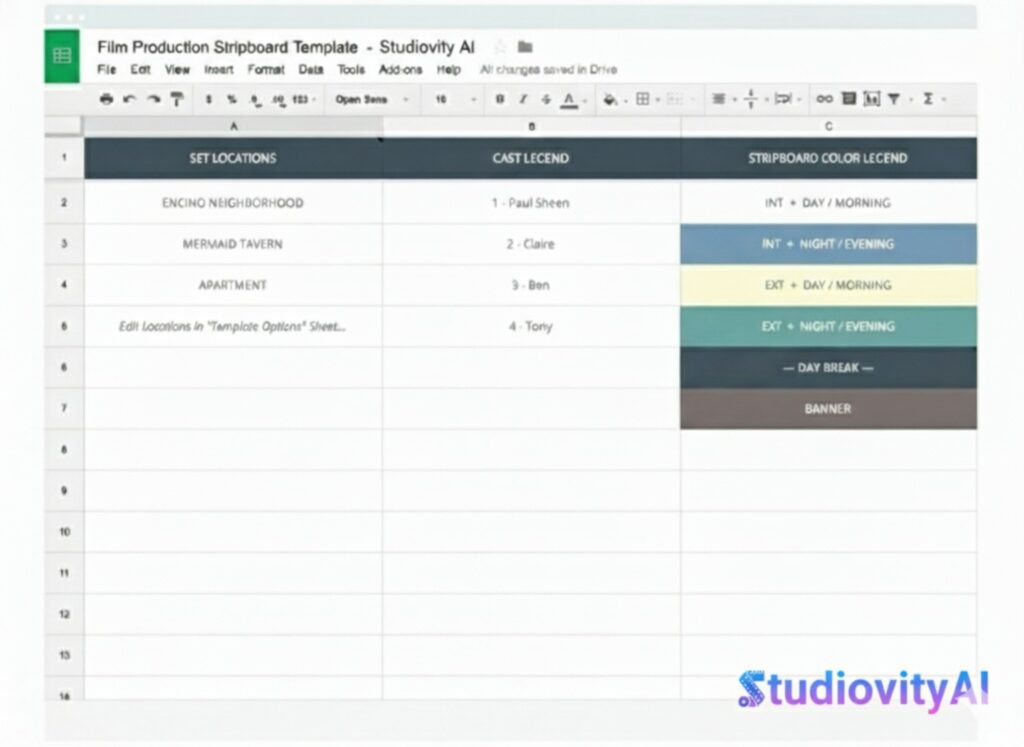Open the Data menu
Image resolution: width=1024 pixels, height=747 pixels.
pyautogui.click(x=311, y=69)
